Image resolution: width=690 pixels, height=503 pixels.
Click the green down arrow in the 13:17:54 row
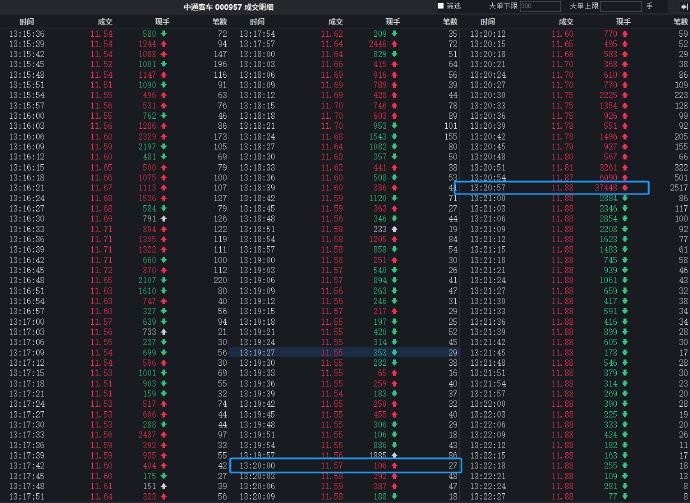(x=394, y=34)
